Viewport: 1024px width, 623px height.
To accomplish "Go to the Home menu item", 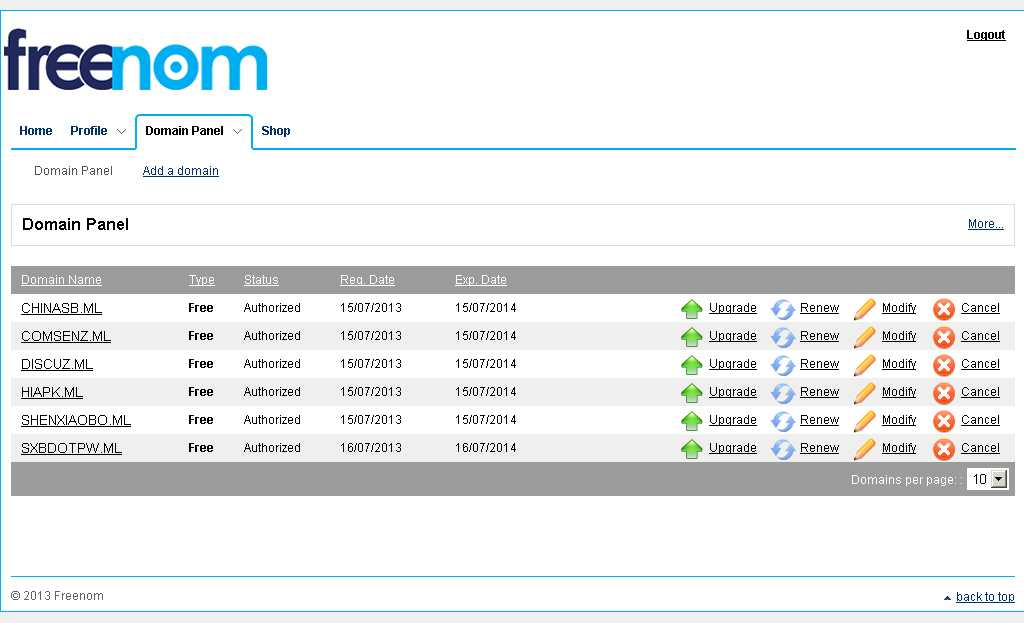I will pyautogui.click(x=36, y=131).
